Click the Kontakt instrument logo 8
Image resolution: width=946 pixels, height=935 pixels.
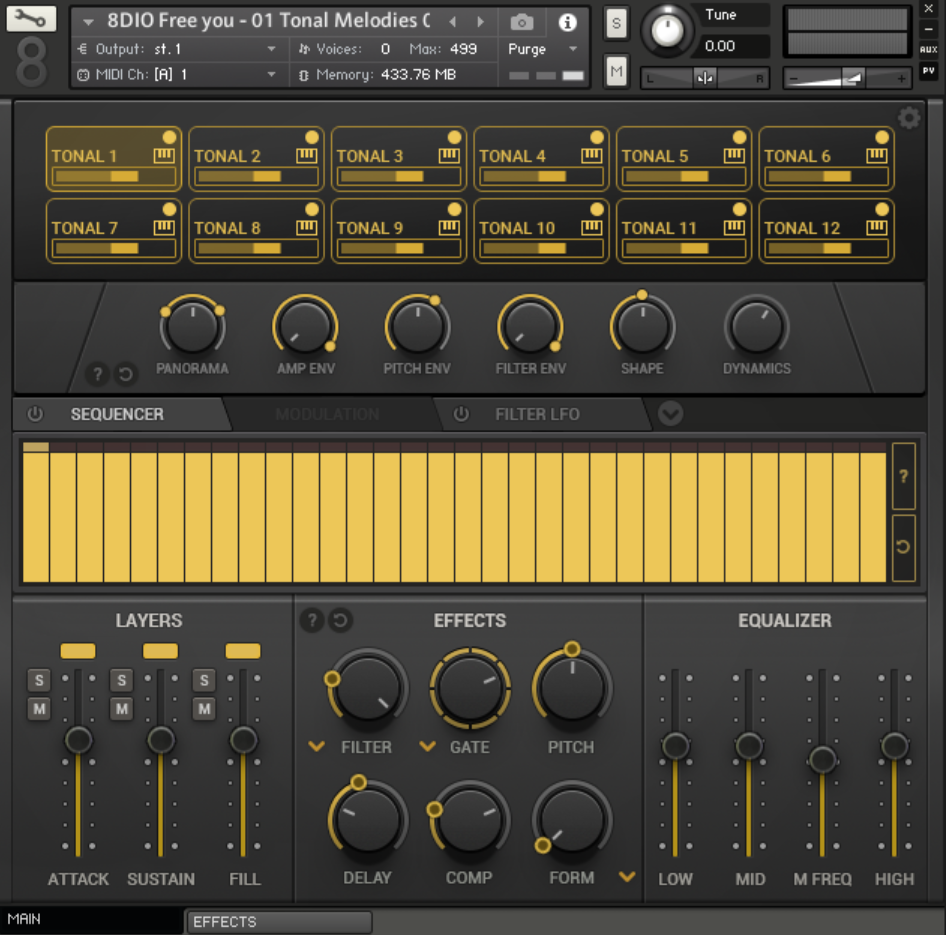click(x=31, y=62)
